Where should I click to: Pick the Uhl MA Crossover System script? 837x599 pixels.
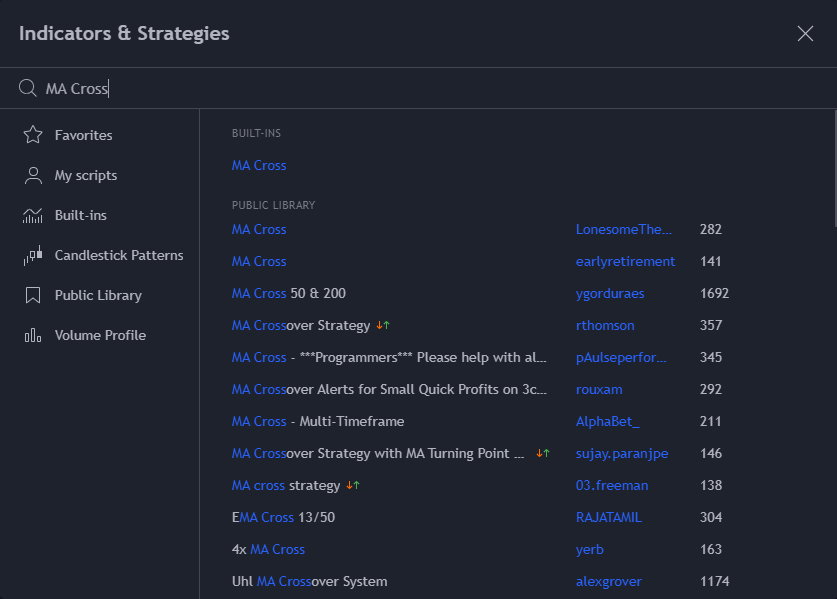click(x=309, y=581)
